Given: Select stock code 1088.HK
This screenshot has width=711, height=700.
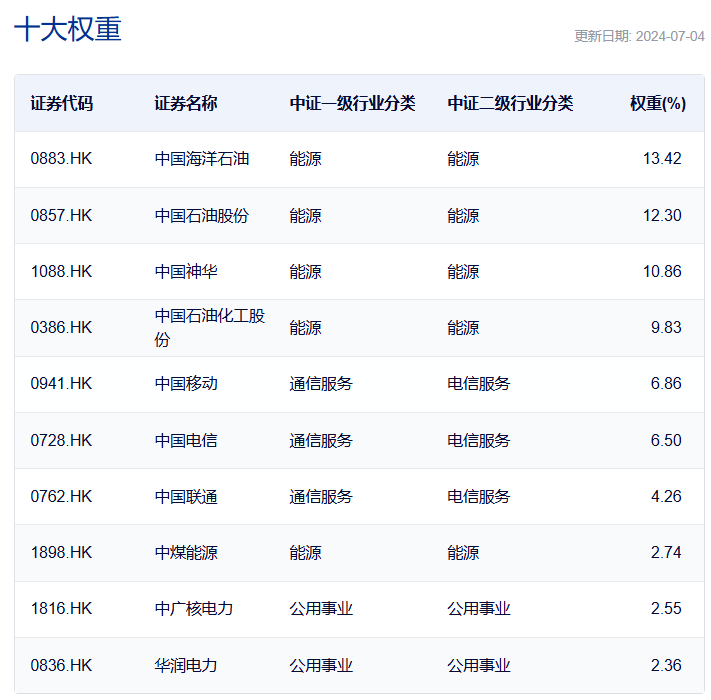Looking at the screenshot, I should click(61, 272).
